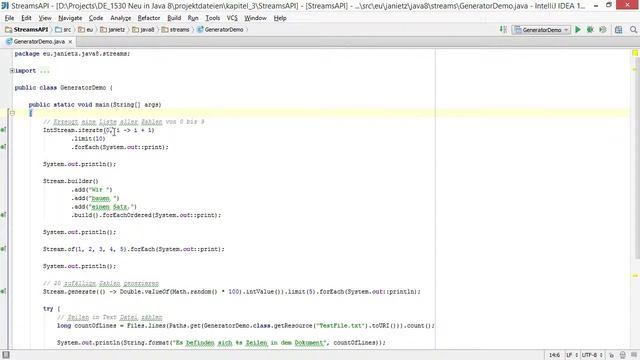Click the "try" keyword
640x360 pixels.
(48, 308)
